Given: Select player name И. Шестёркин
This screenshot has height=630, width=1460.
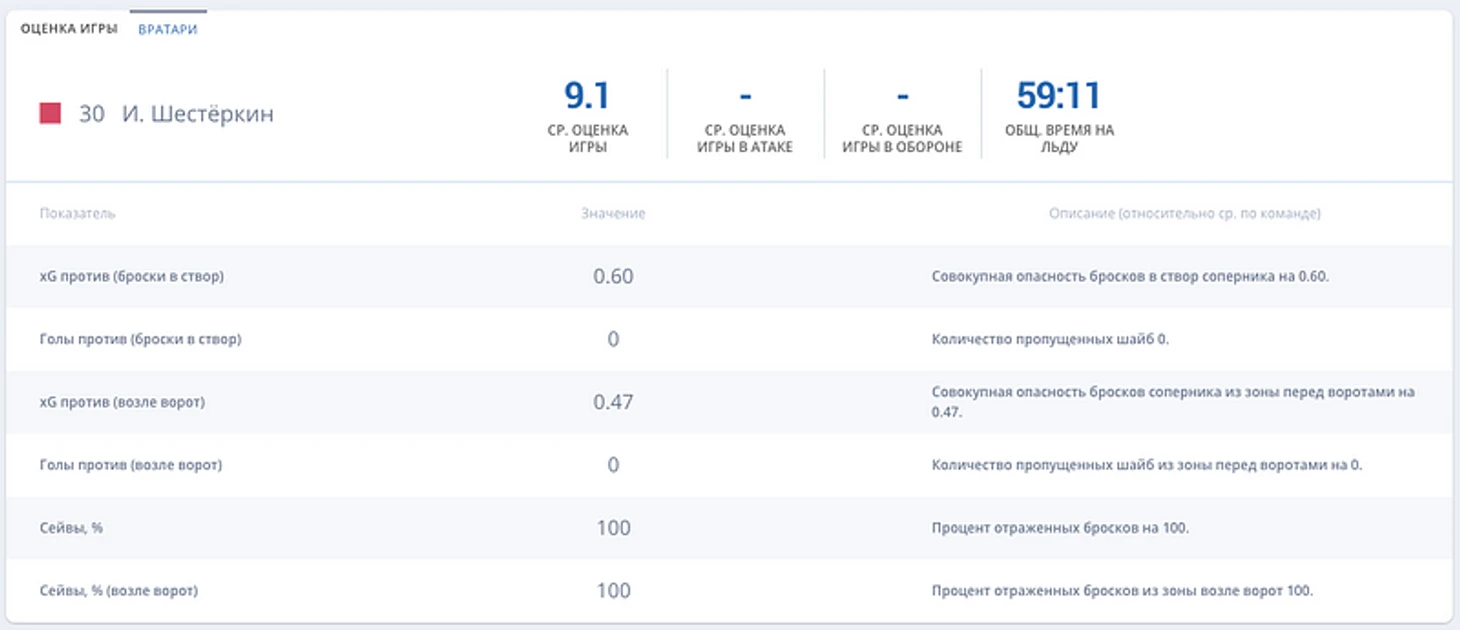Looking at the screenshot, I should (x=197, y=114).
